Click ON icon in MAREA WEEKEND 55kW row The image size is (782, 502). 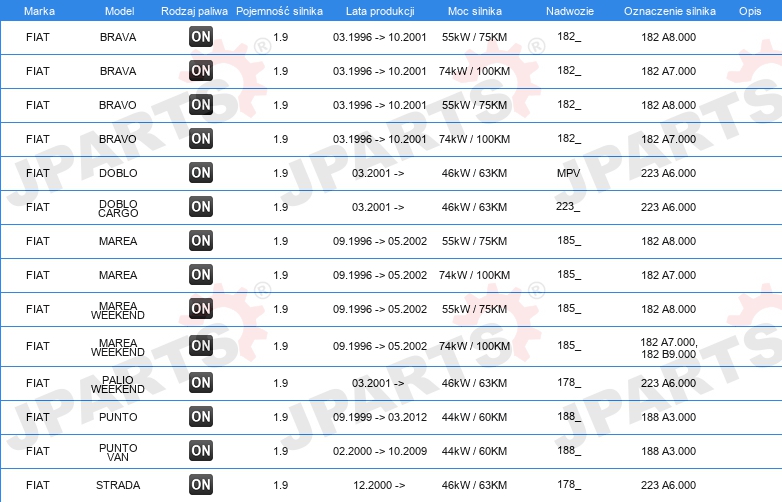[x=201, y=309]
